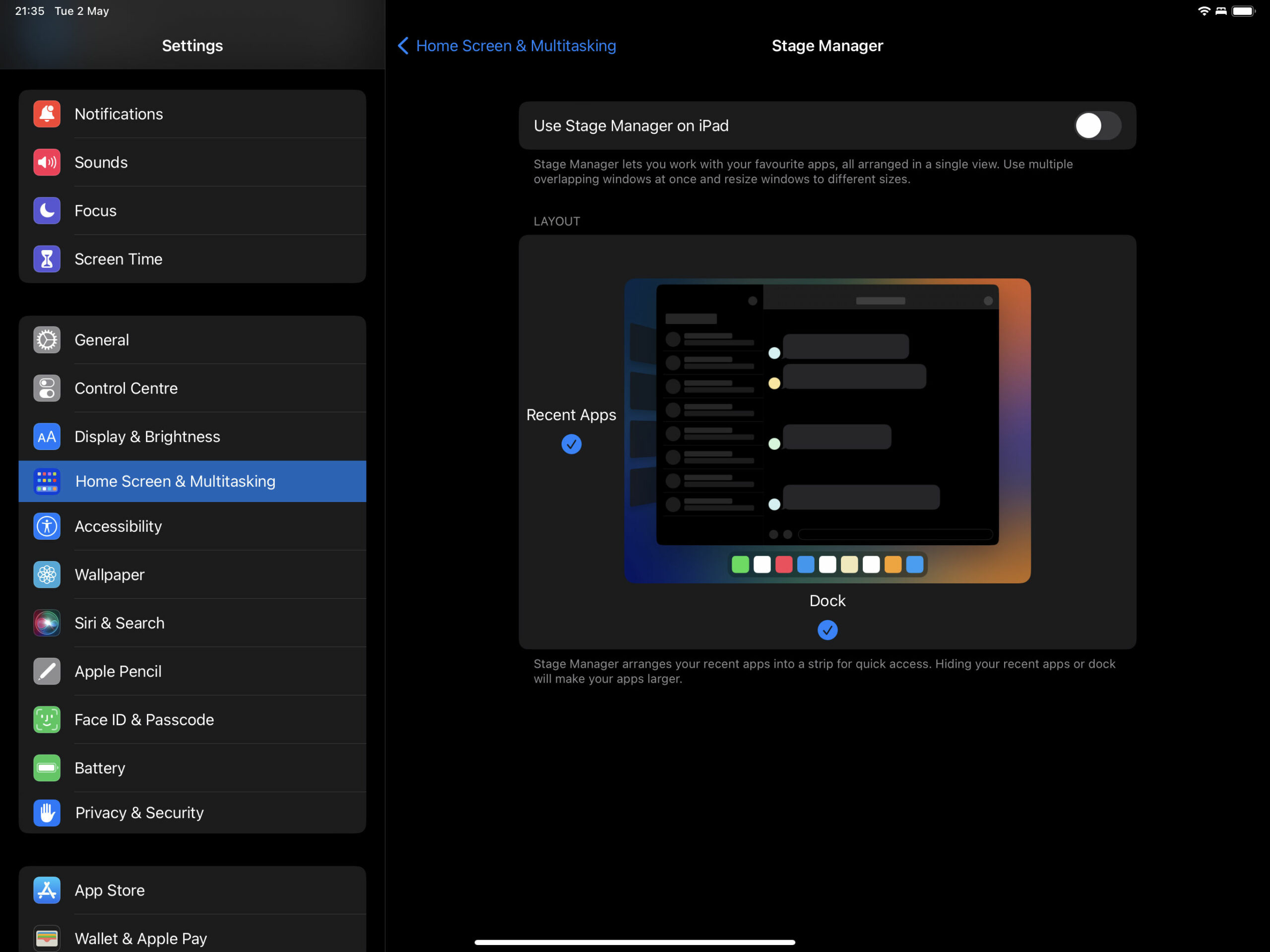The height and width of the screenshot is (952, 1270).
Task: Select Privacy & Security row
Action: (192, 813)
